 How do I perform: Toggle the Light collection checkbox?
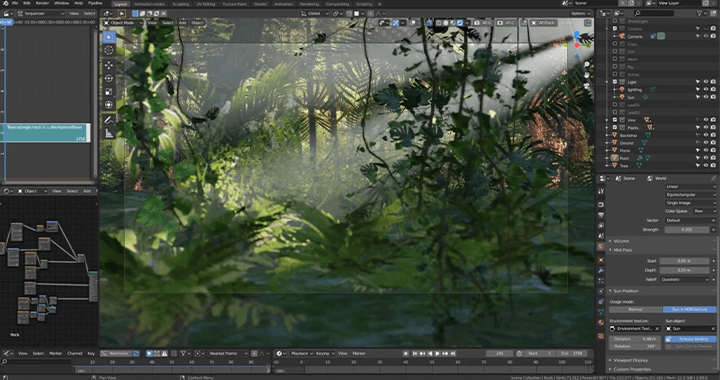615,82
